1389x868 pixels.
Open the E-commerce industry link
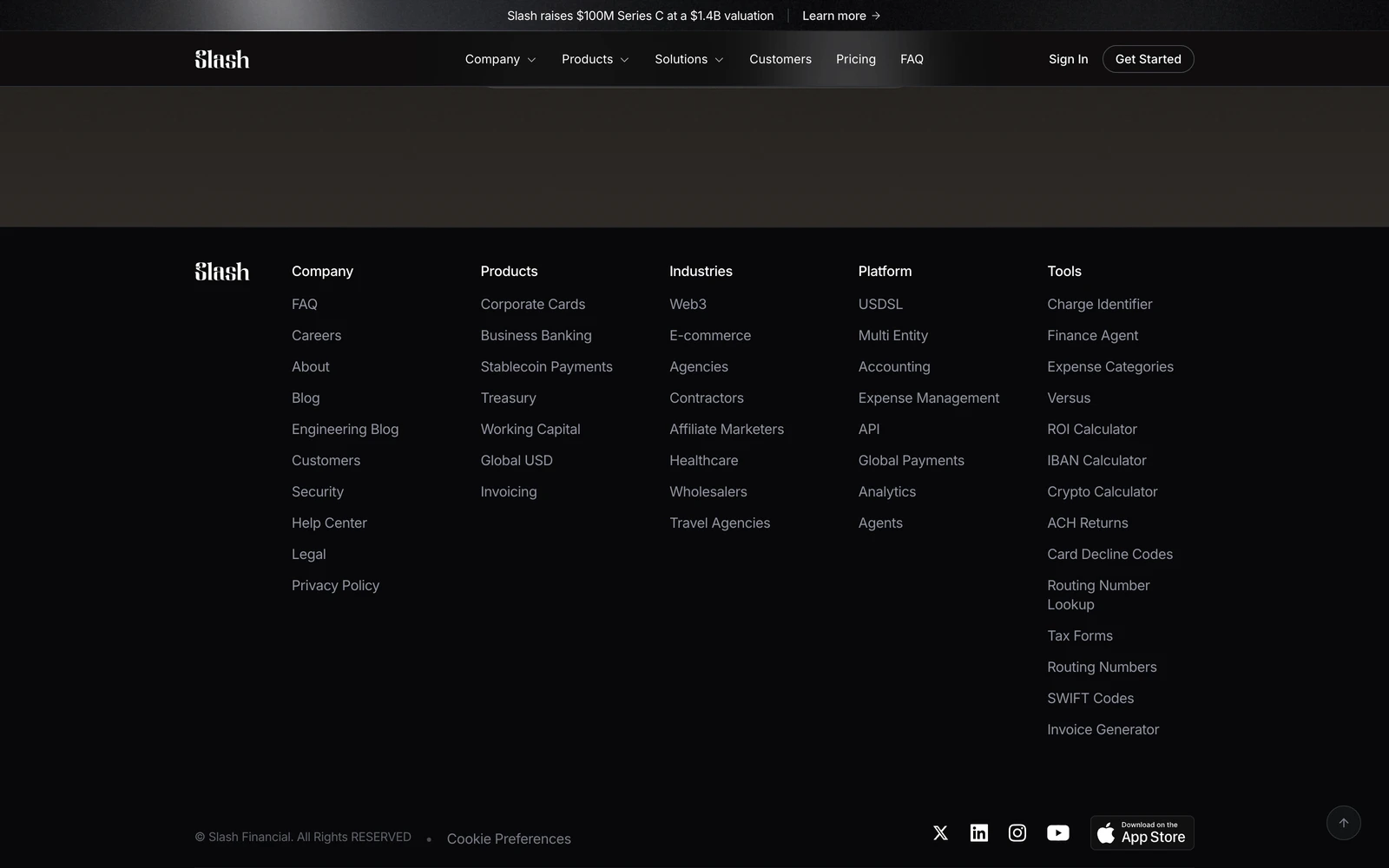tap(710, 335)
